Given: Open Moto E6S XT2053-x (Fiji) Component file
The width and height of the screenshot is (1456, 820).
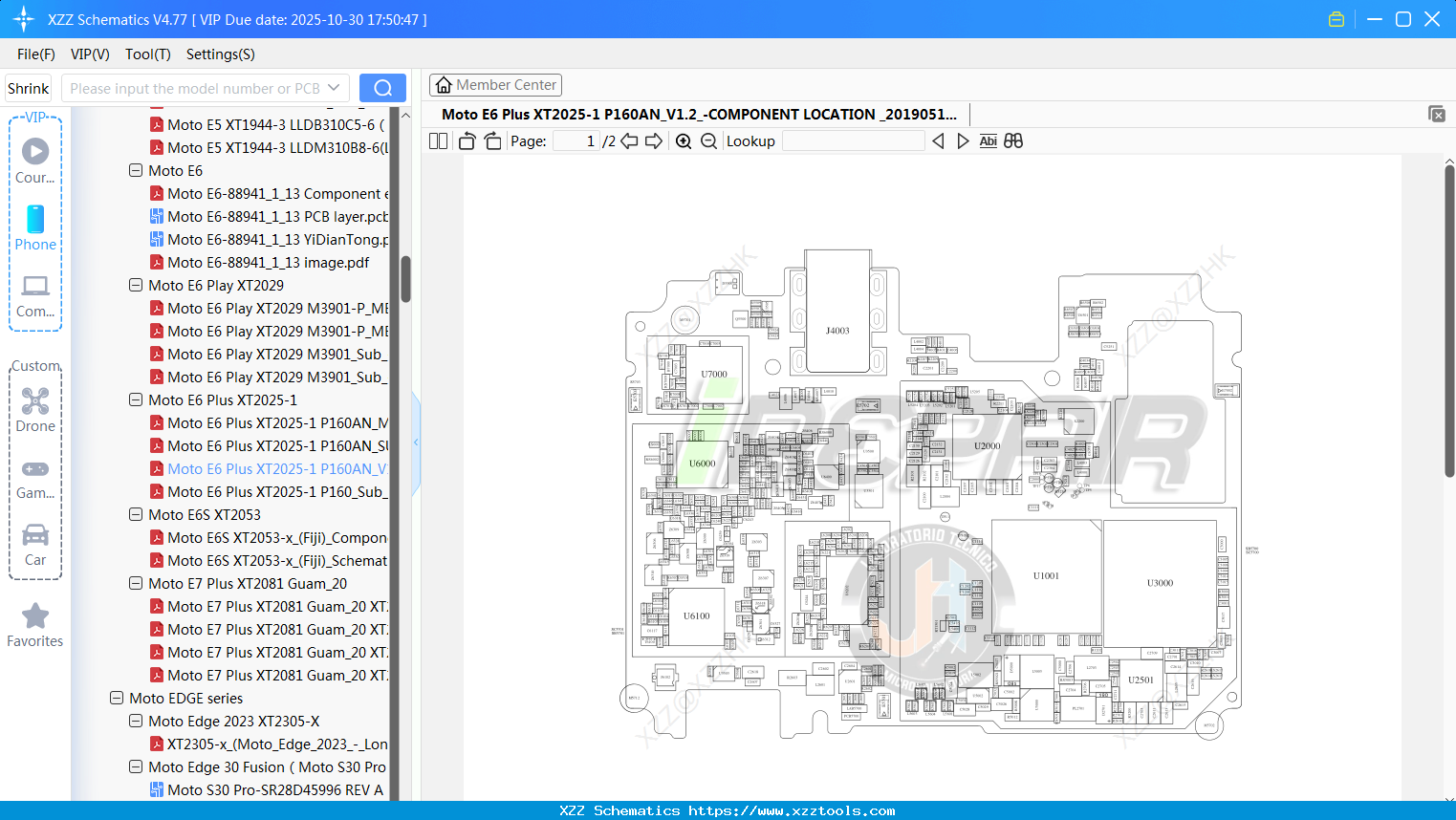Looking at the screenshot, I should point(269,538).
